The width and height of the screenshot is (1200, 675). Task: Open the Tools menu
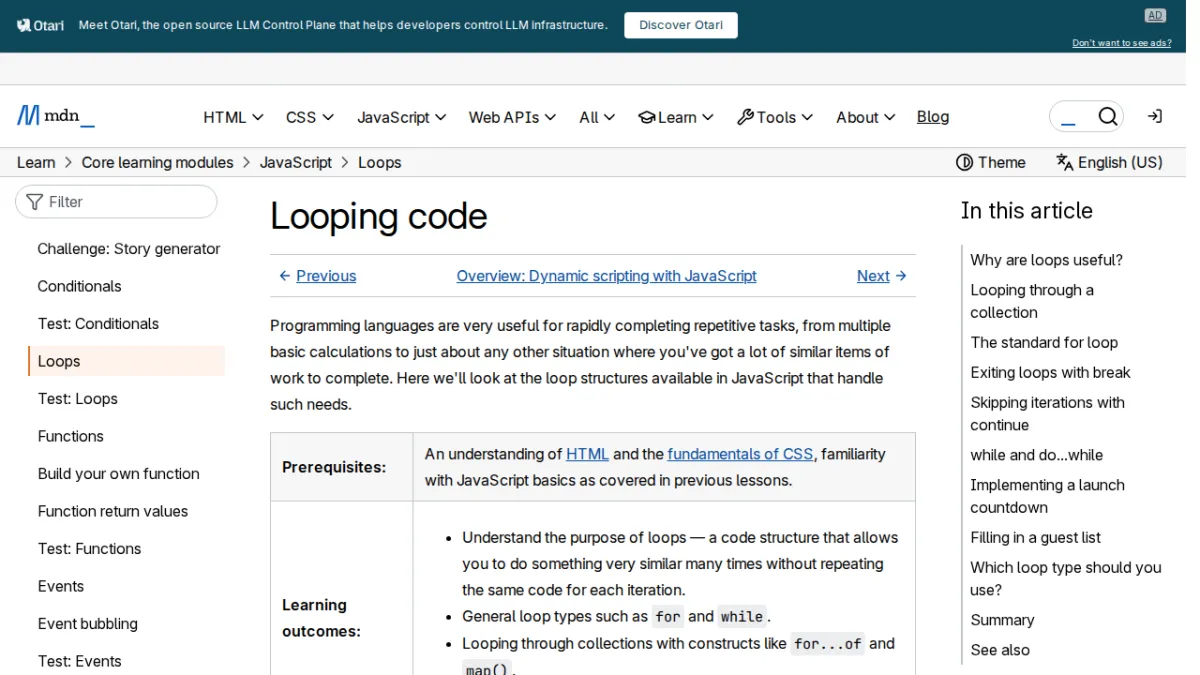(775, 117)
